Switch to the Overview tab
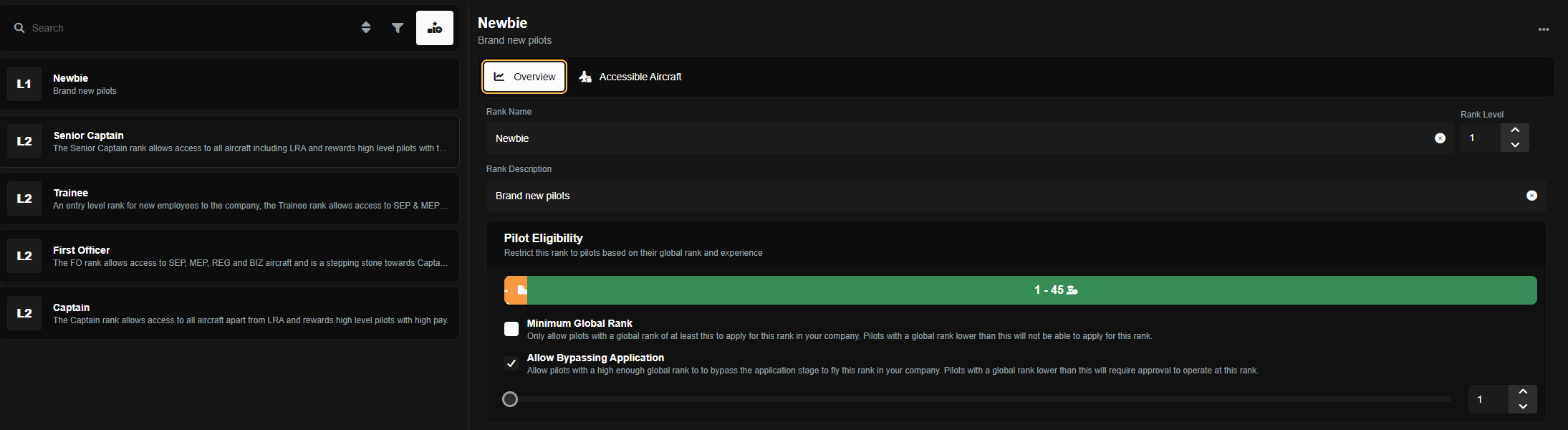The width and height of the screenshot is (1568, 430). point(524,77)
